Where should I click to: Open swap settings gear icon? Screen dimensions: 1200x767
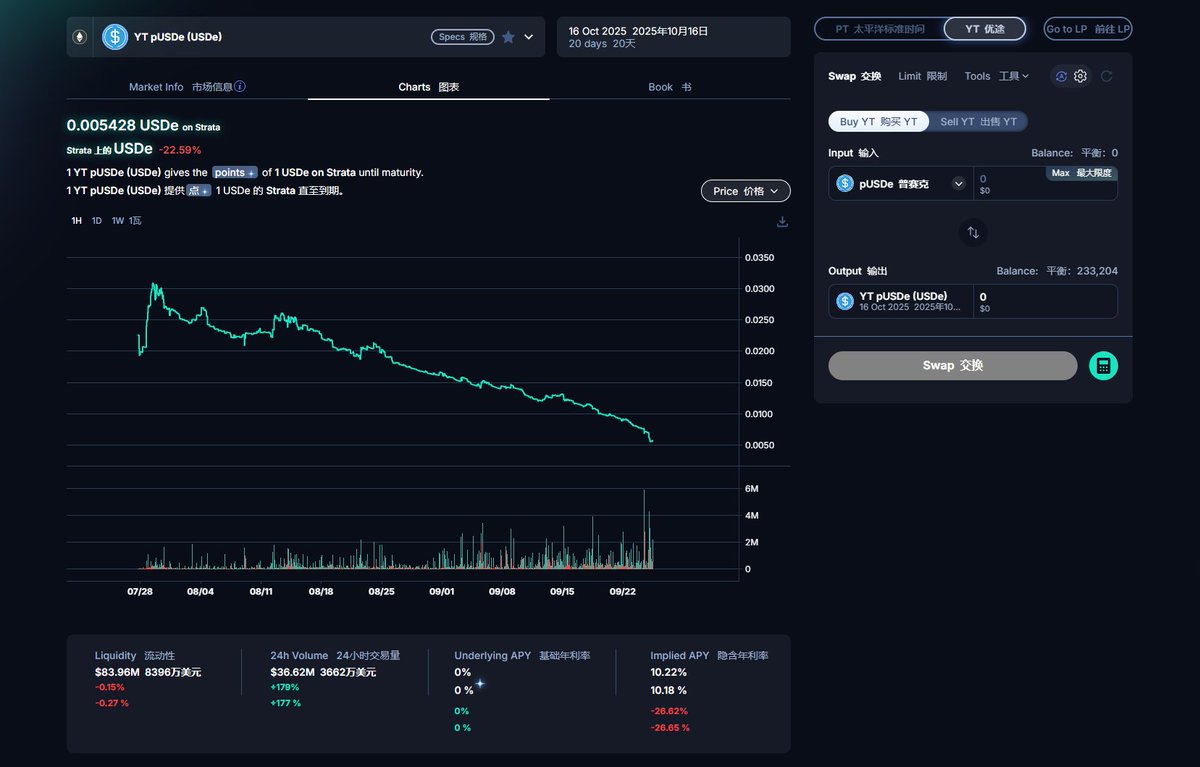click(1080, 76)
